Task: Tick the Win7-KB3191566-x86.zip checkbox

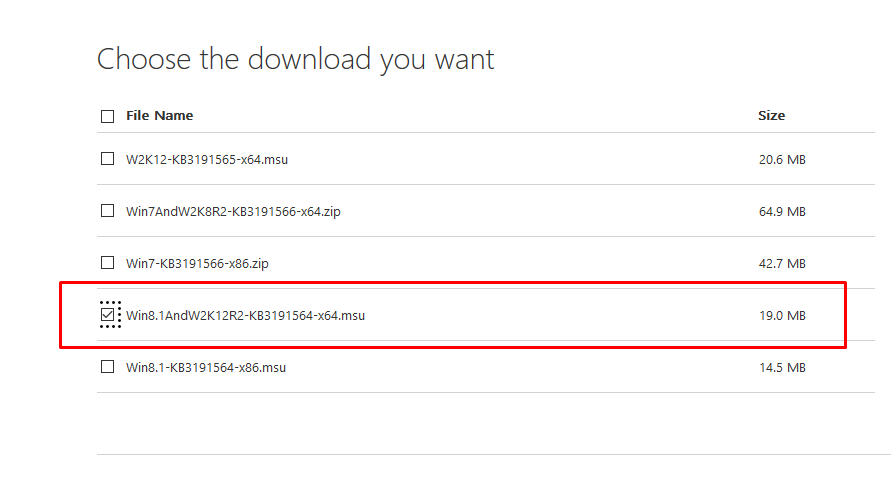Action: pyautogui.click(x=107, y=263)
